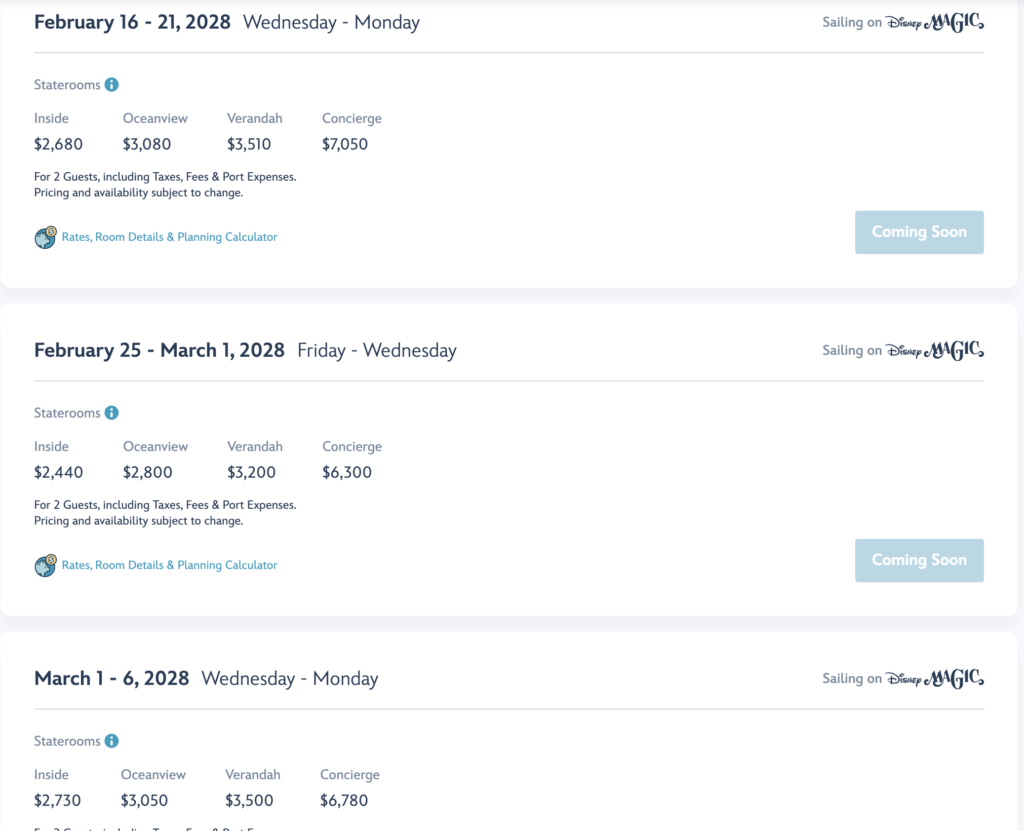
Task: Open Rates, Room Details link for February 25
Action: (x=169, y=565)
